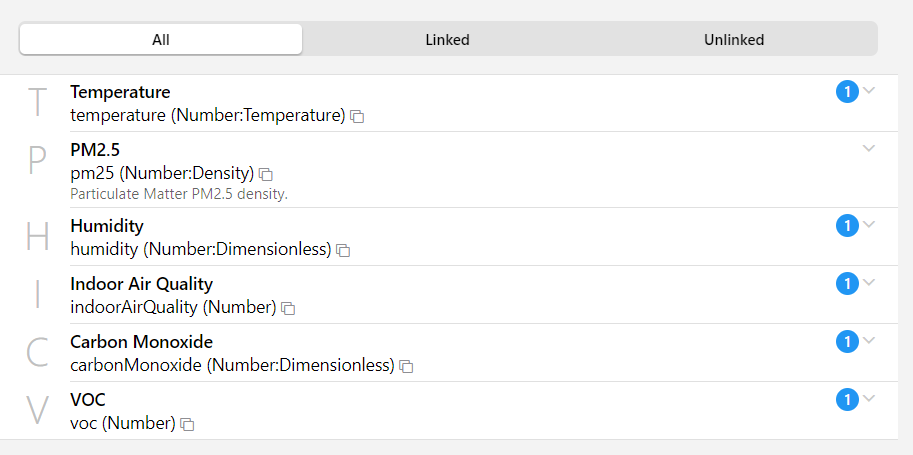Switch to the All filter tab

pyautogui.click(x=161, y=40)
